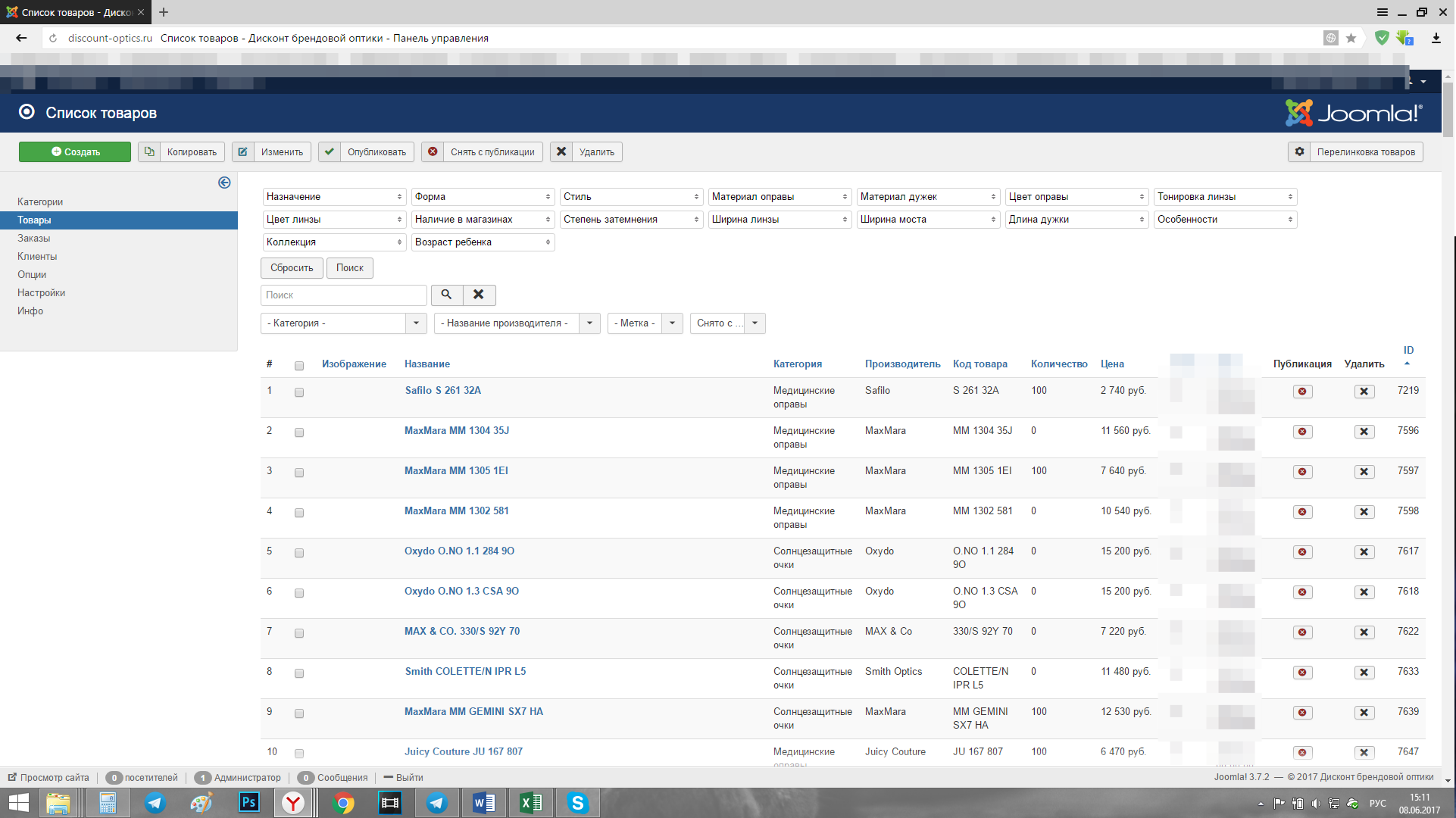Delete Oxydo O.NO 1.1 284 9O via the X icon
Screen dimensions: 1456x818
pos(1364,552)
